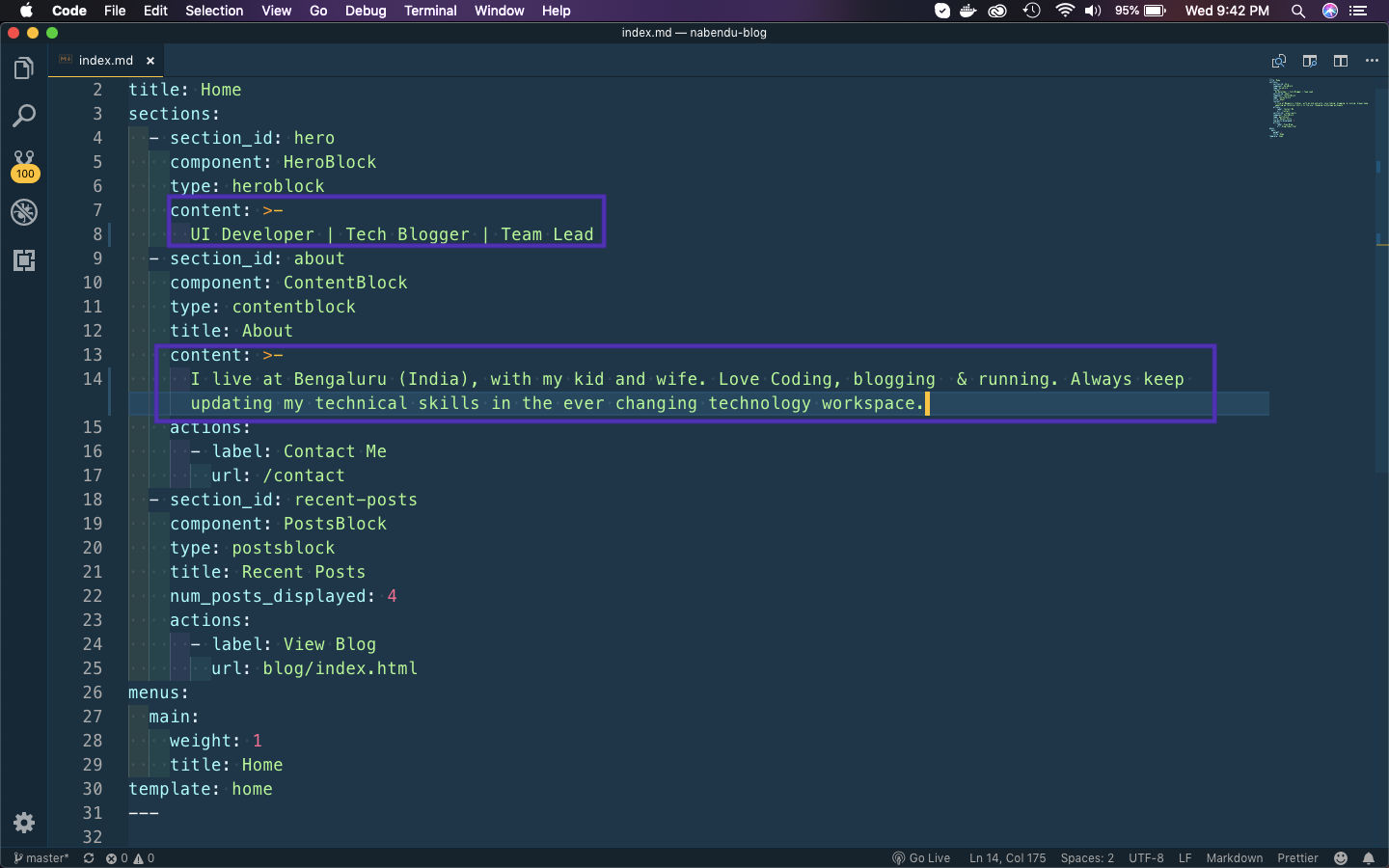The image size is (1389, 868).
Task: Open the Manage gear menu
Action: coord(24,823)
